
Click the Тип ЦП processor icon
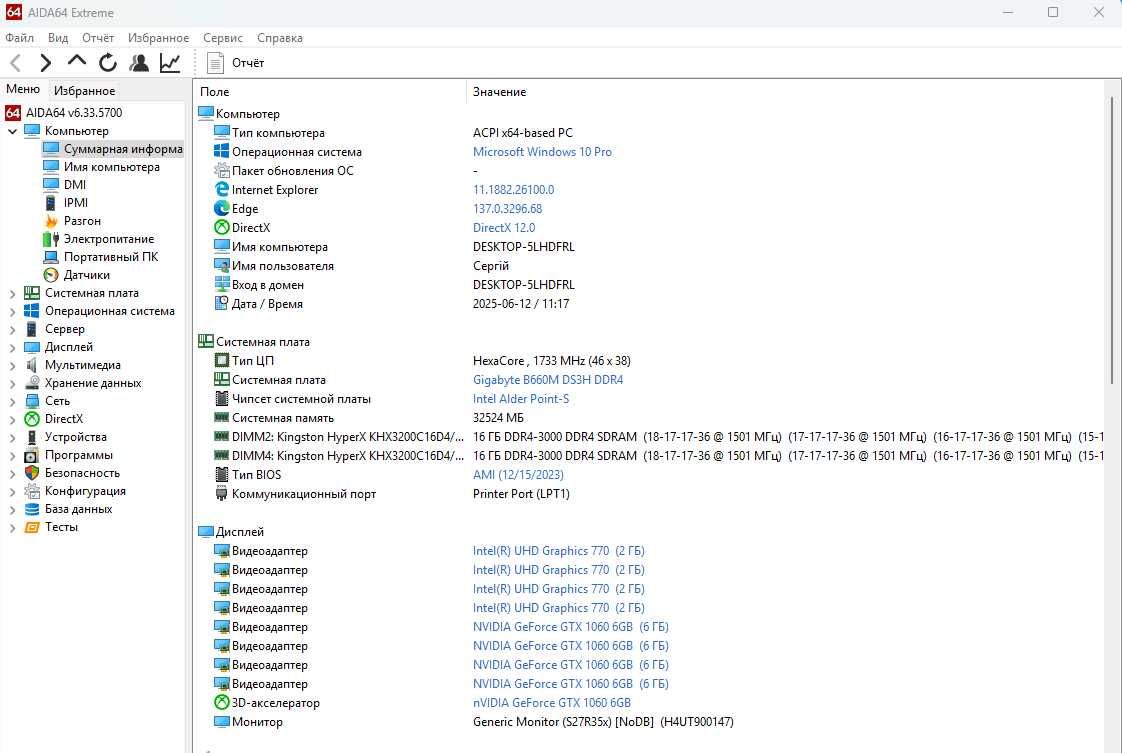[222, 360]
